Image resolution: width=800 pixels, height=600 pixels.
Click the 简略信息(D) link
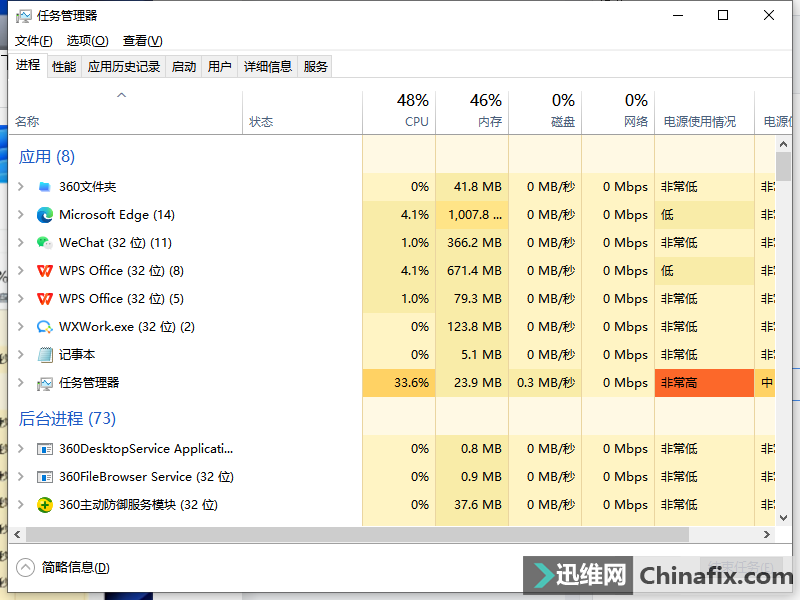pyautogui.click(x=76, y=567)
